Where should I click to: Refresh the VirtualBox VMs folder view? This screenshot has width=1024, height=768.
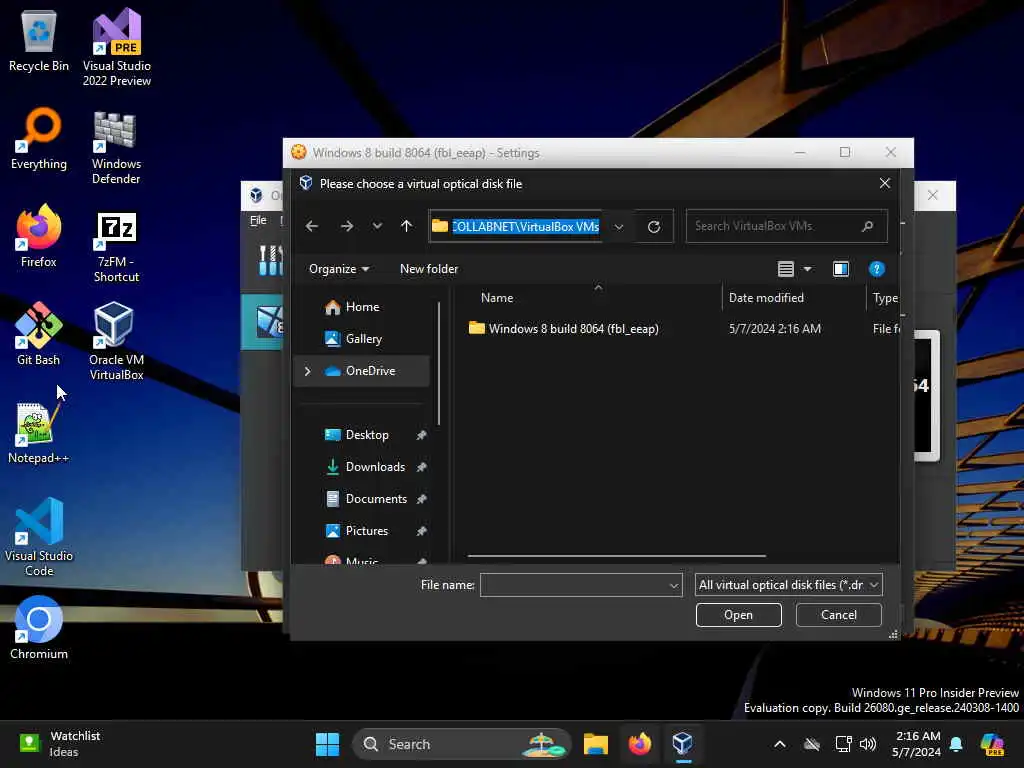tap(654, 227)
